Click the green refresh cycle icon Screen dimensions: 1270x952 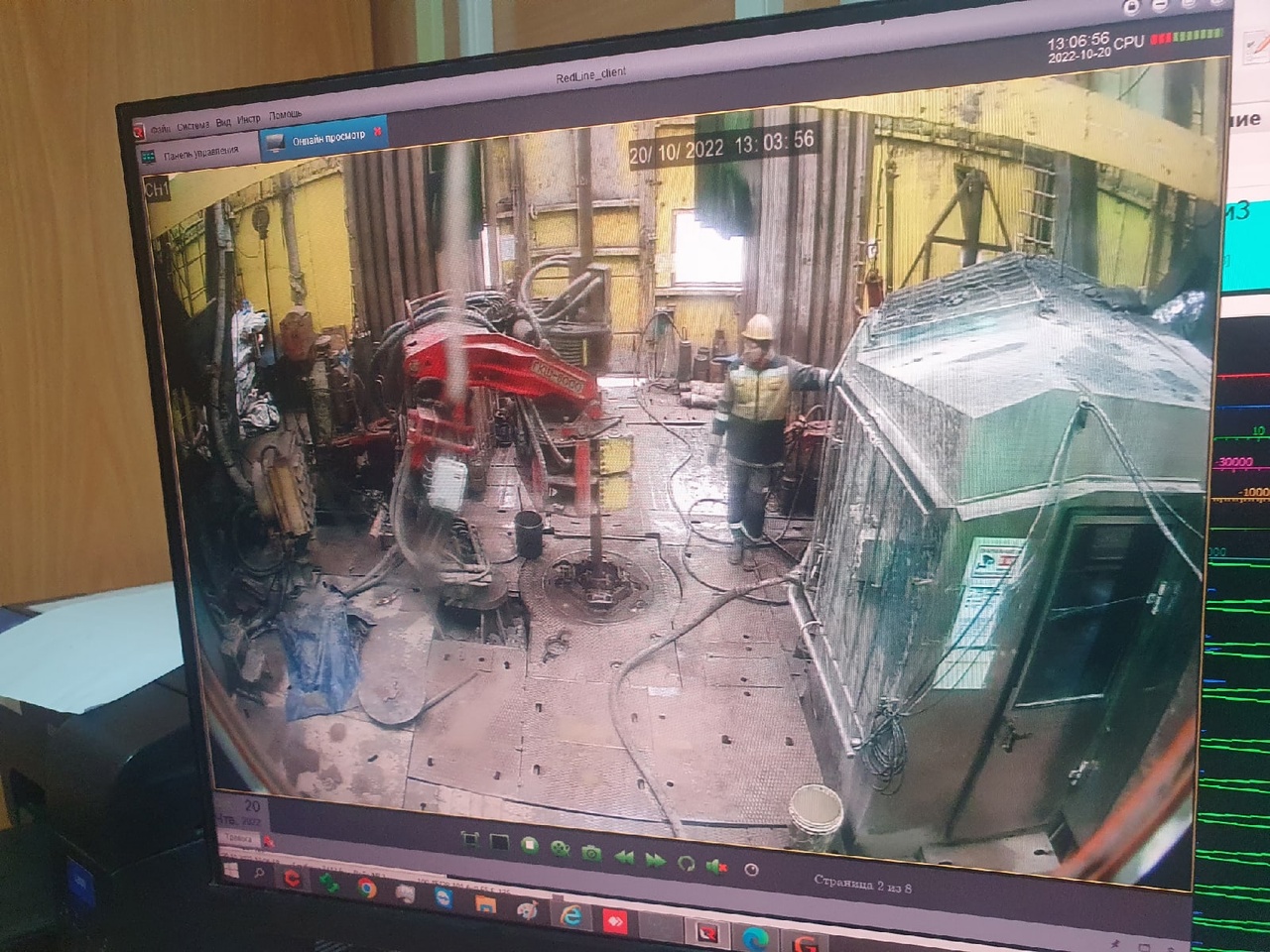[686, 864]
